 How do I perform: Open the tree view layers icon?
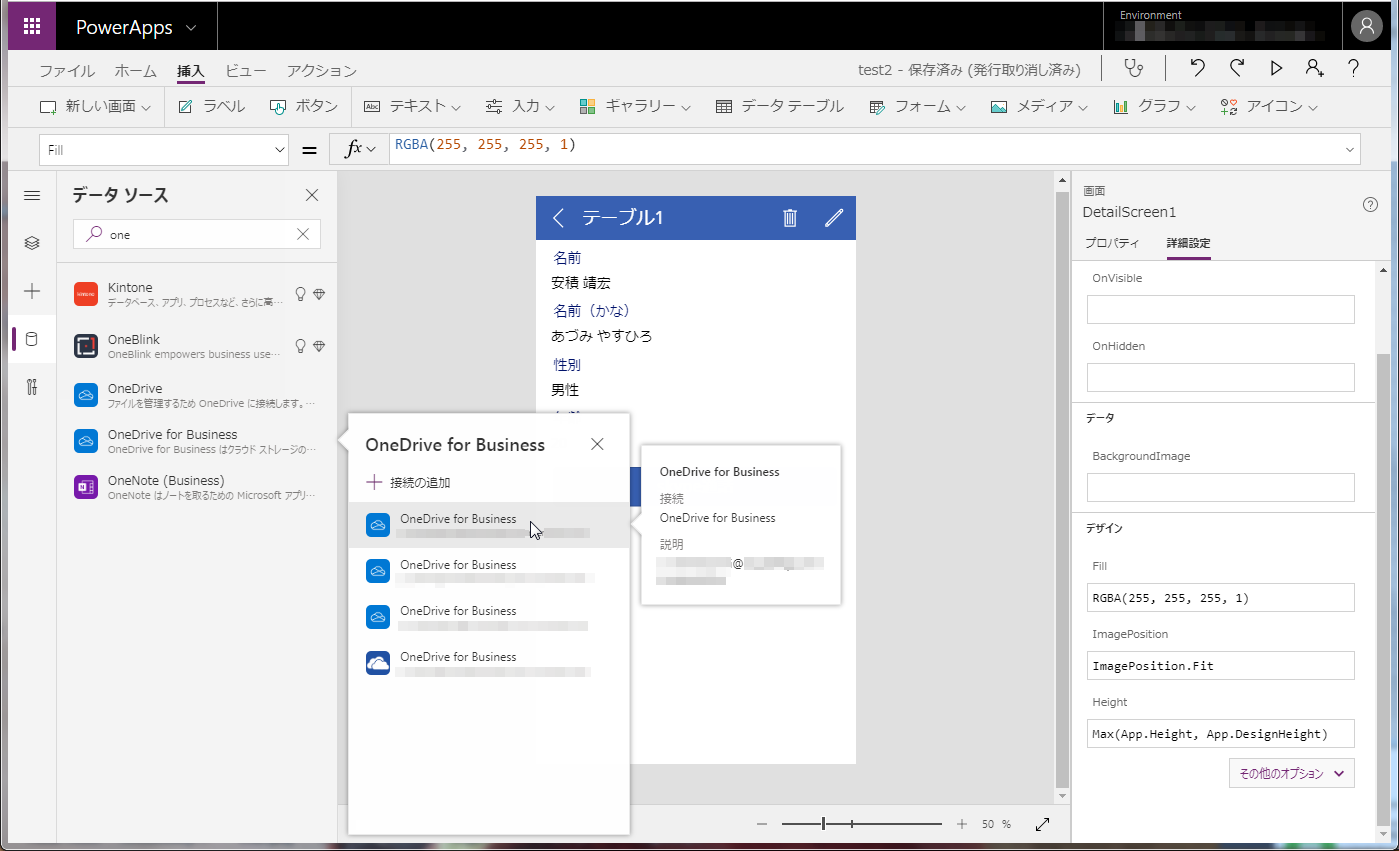[x=32, y=243]
